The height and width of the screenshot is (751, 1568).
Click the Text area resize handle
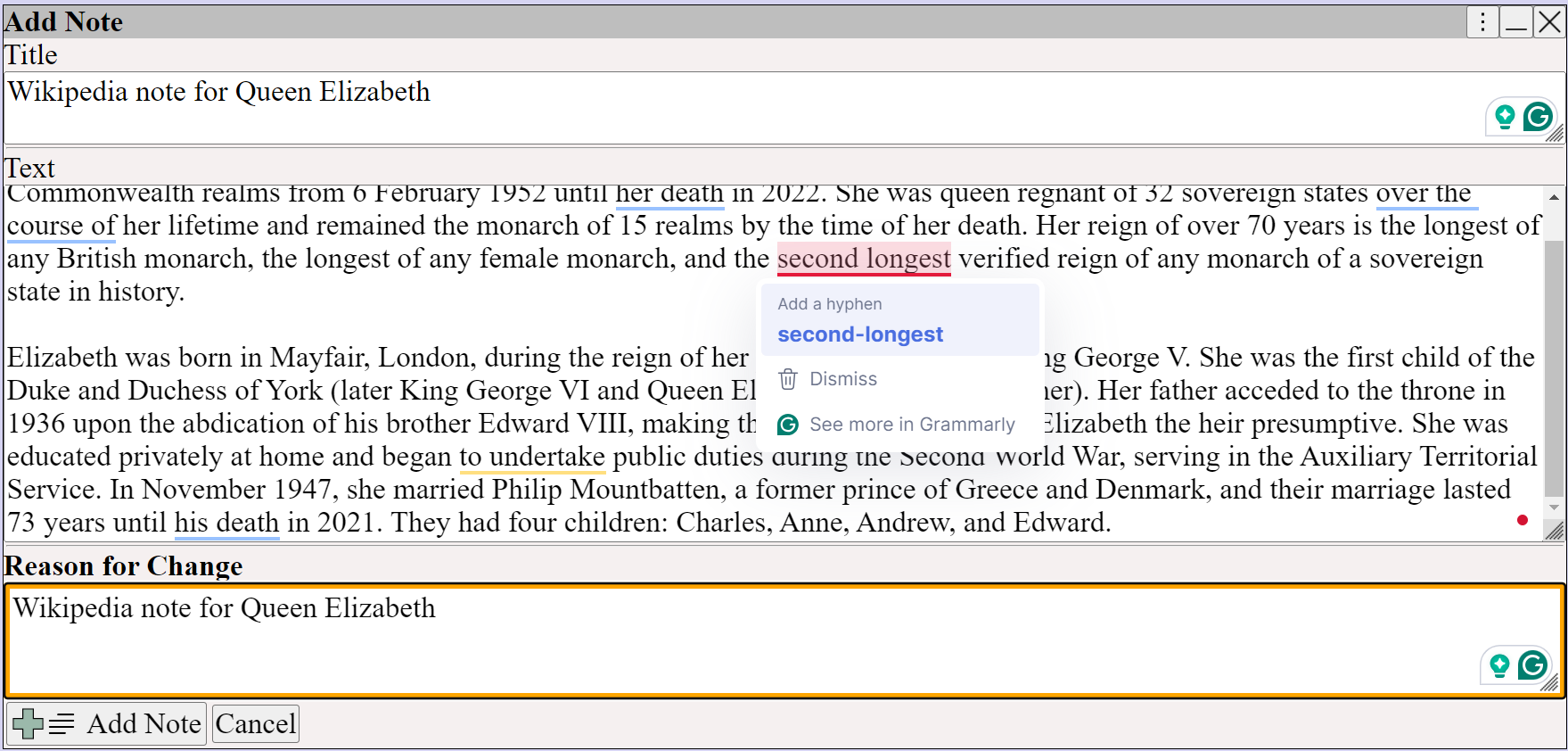click(1554, 531)
